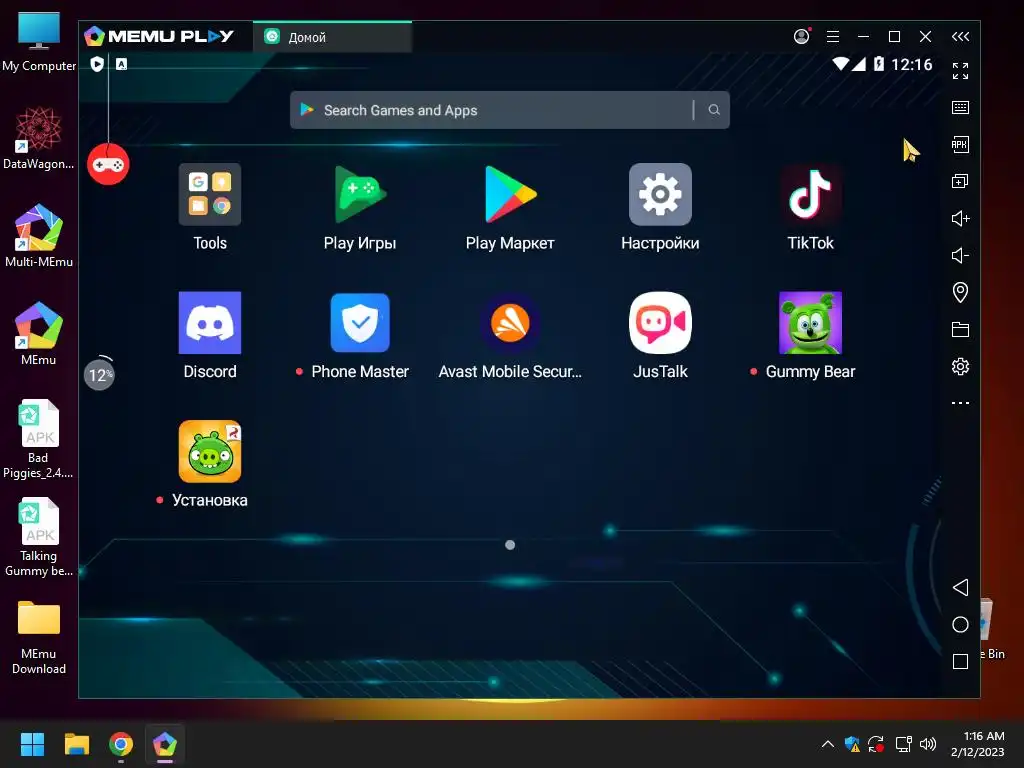Open MEmu sidebar settings gear
The height and width of the screenshot is (768, 1024).
click(x=960, y=366)
